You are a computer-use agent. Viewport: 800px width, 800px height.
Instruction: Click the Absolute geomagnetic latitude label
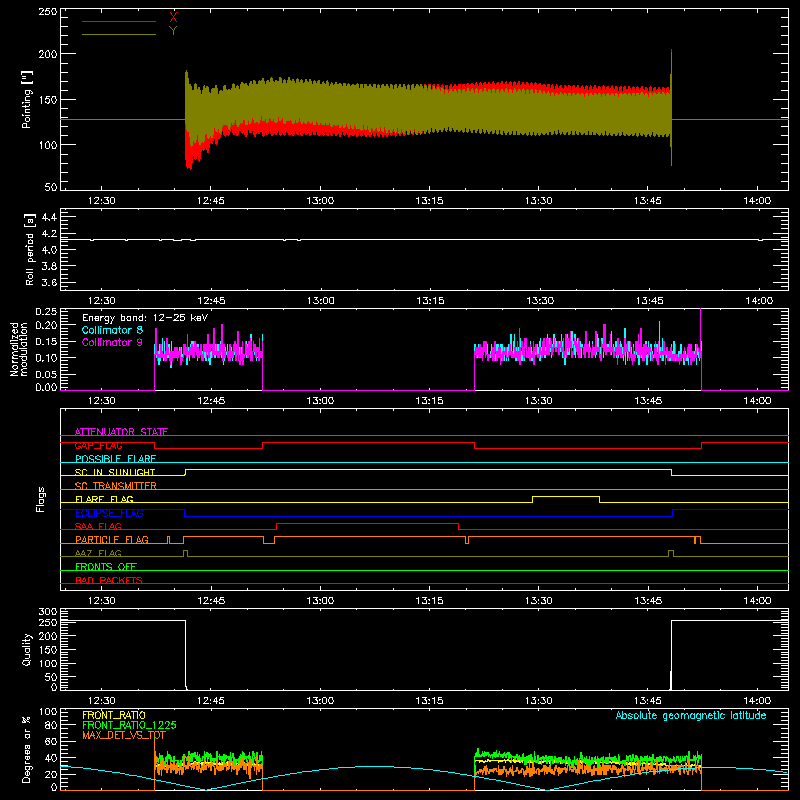click(x=691, y=716)
